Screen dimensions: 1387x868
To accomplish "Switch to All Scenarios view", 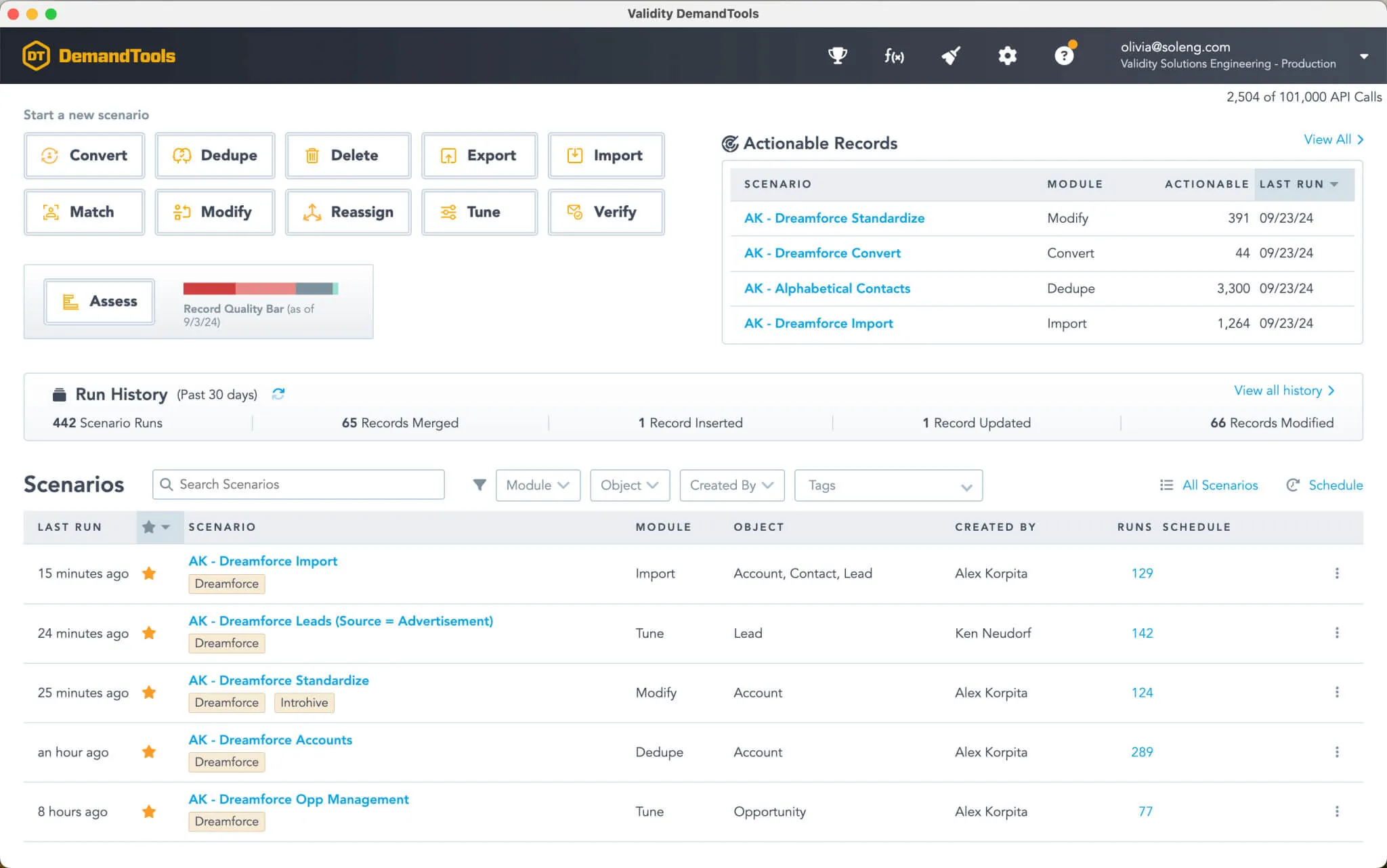I will [1209, 485].
